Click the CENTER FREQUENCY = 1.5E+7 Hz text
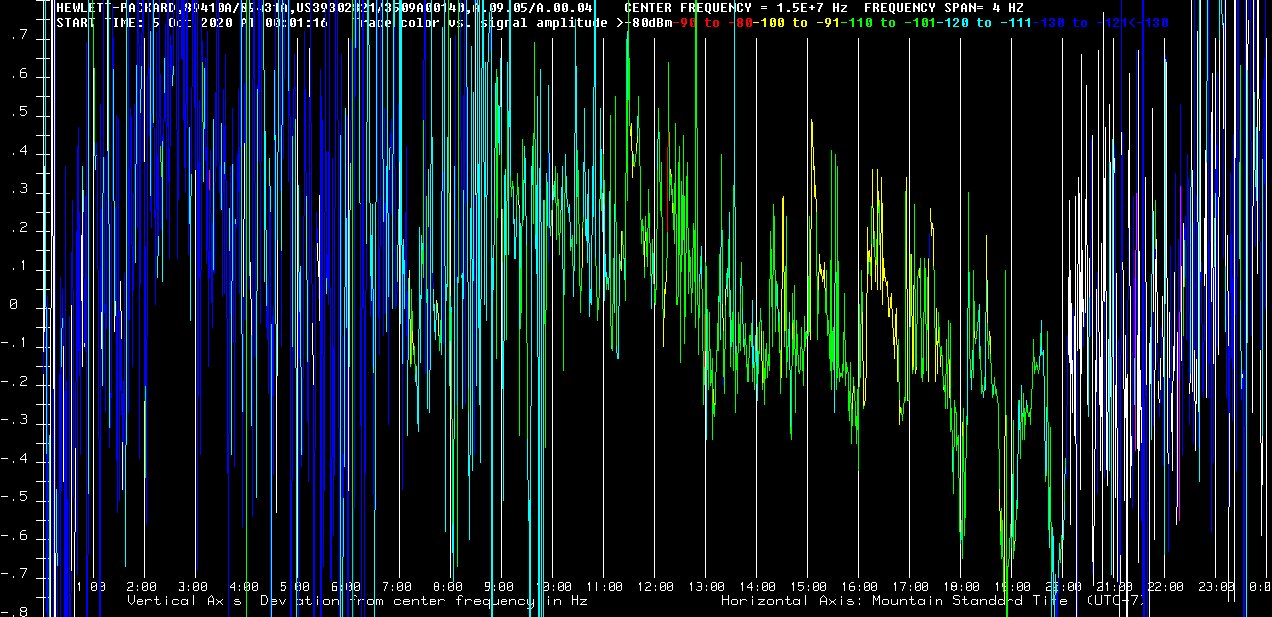This screenshot has width=1272, height=617. pyautogui.click(x=735, y=8)
